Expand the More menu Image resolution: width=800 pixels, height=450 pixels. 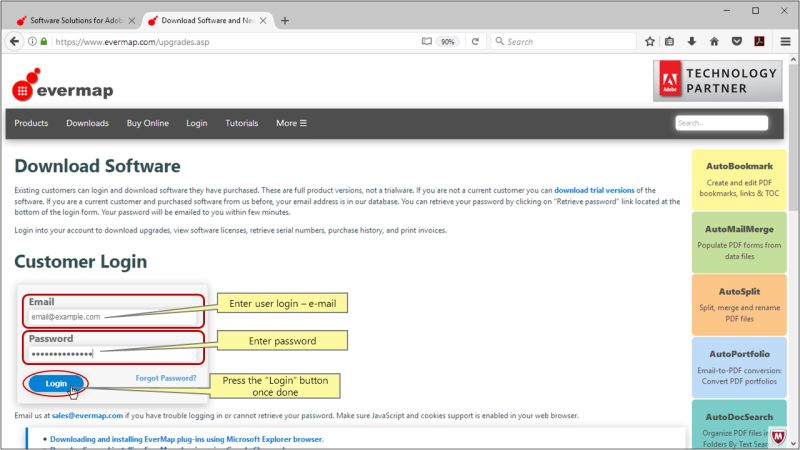click(x=291, y=123)
